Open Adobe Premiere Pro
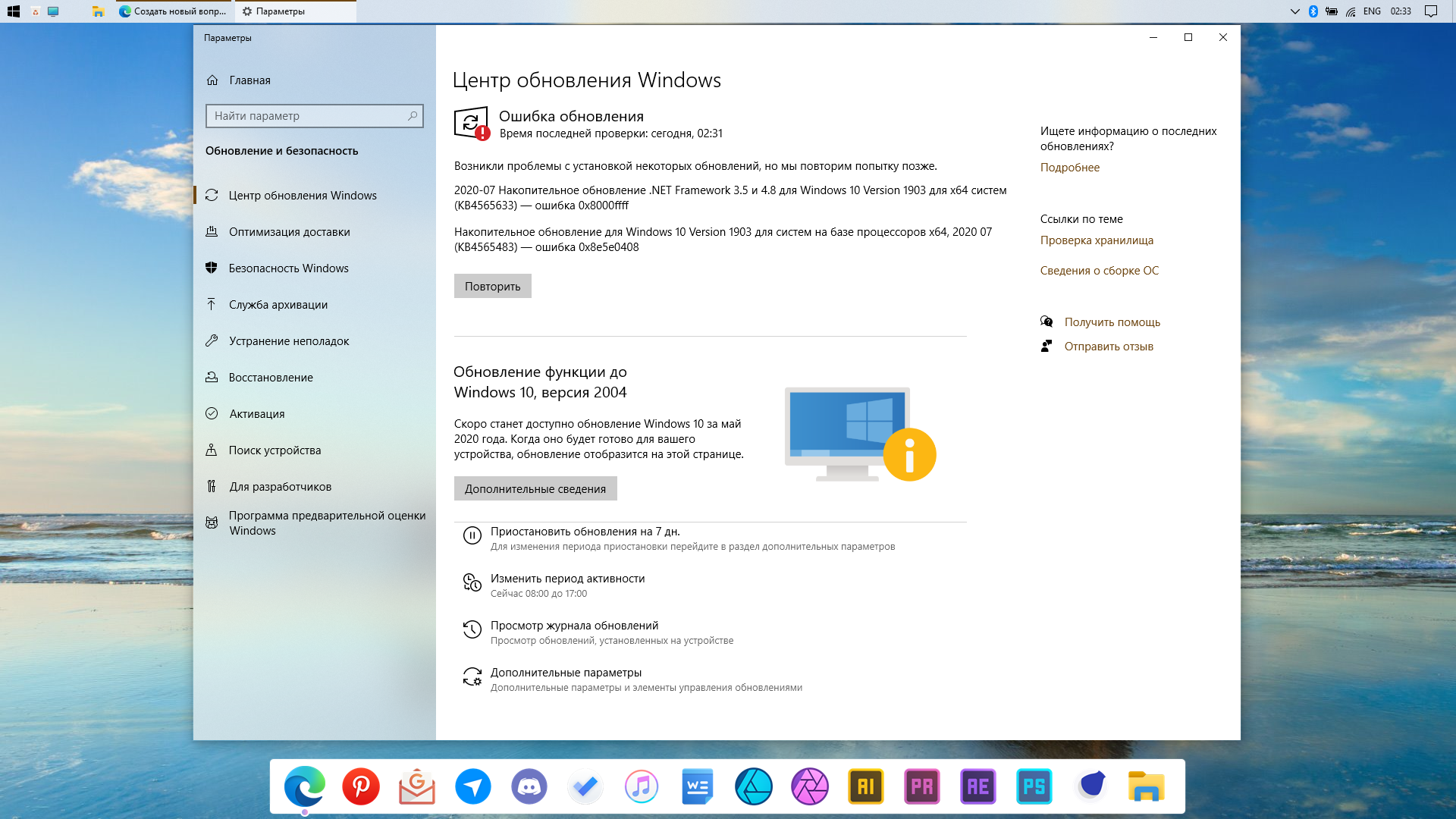The image size is (1456, 819). point(921,786)
